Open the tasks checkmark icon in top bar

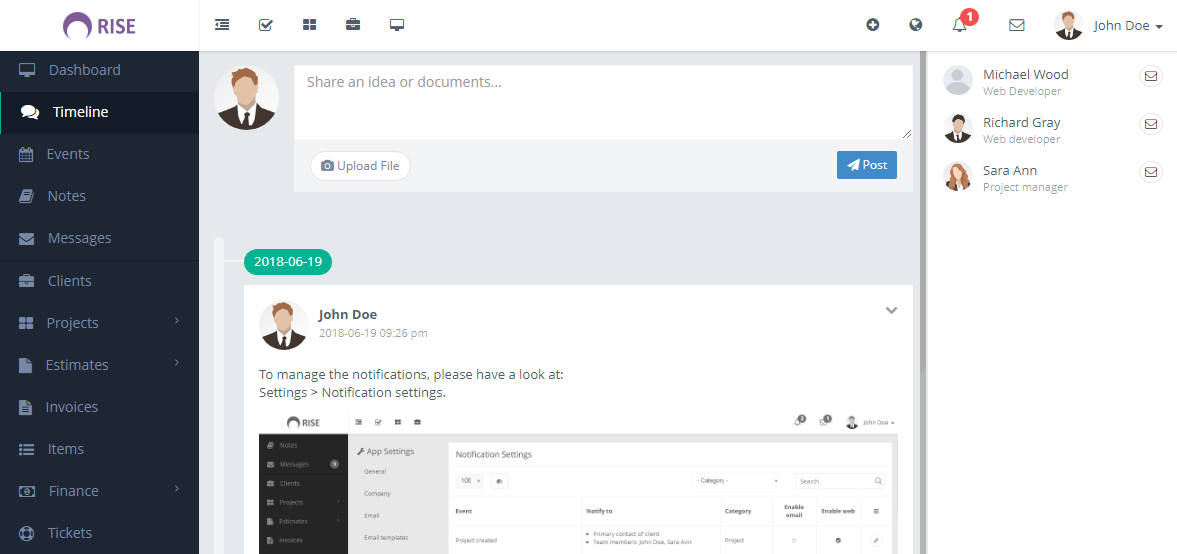pyautogui.click(x=266, y=25)
